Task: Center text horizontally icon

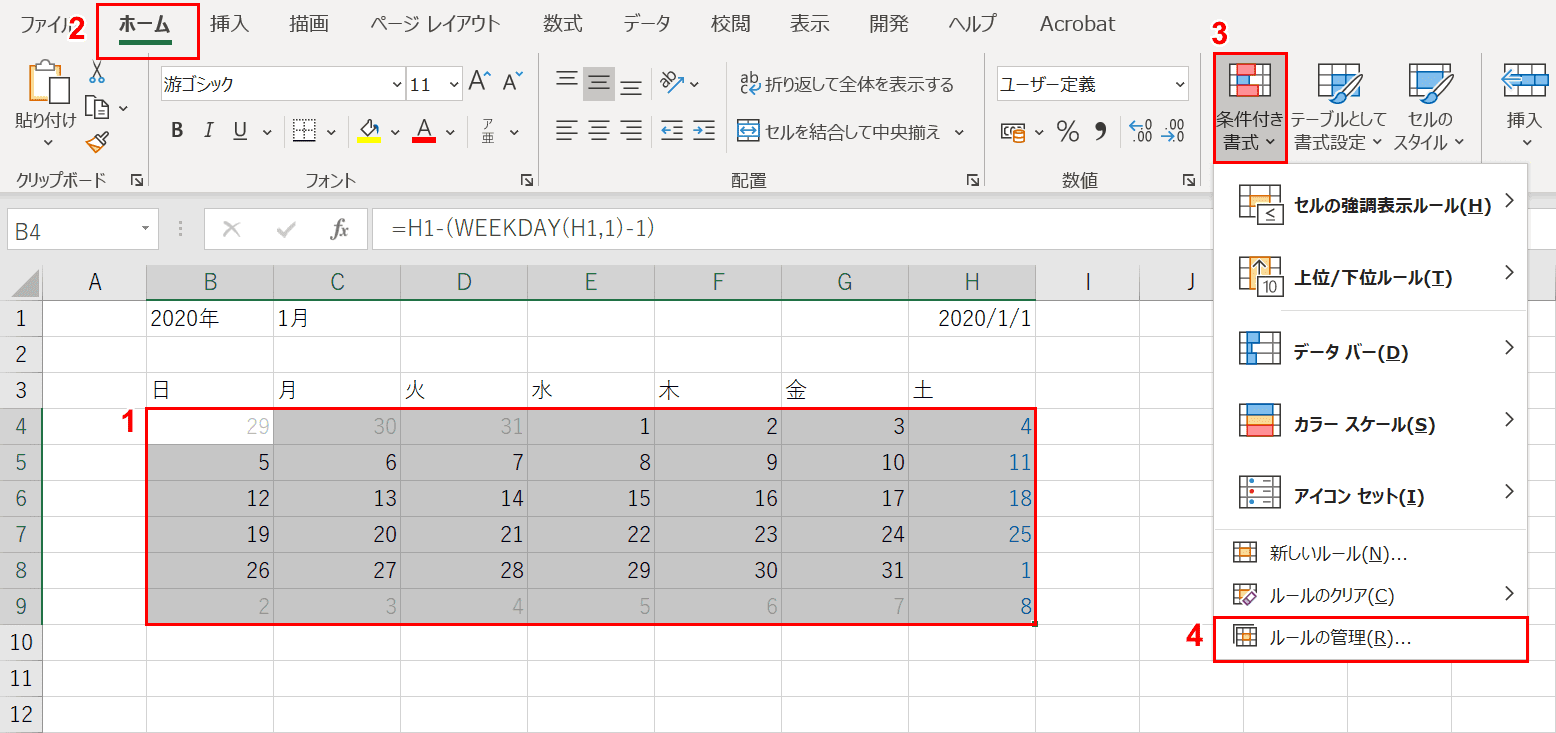Action: (599, 131)
